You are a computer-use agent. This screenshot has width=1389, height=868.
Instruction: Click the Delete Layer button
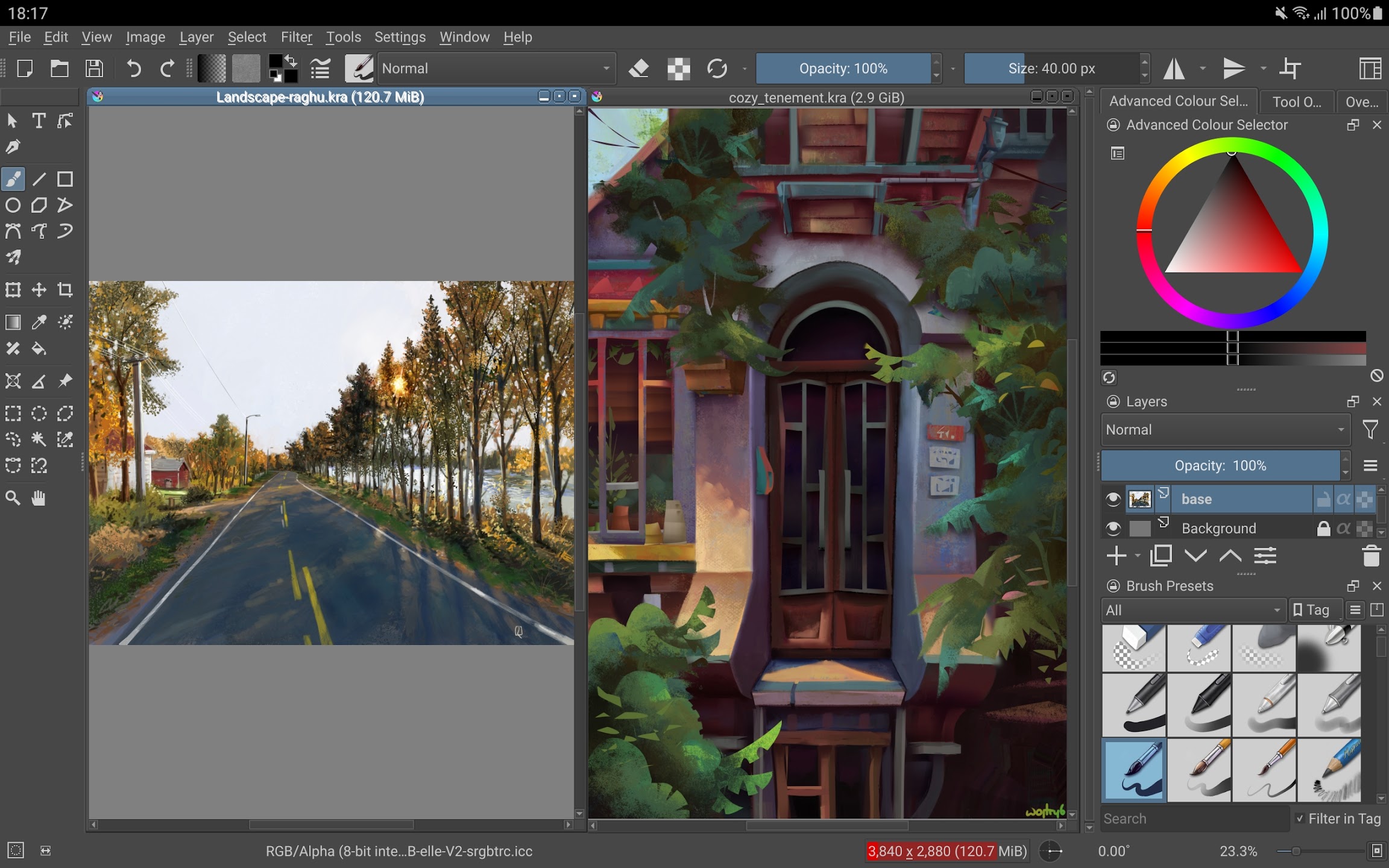[1370, 556]
